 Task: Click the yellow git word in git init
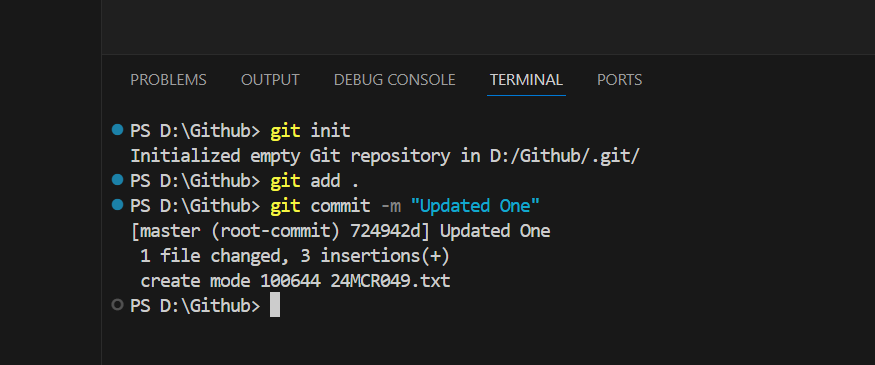pyautogui.click(x=286, y=131)
